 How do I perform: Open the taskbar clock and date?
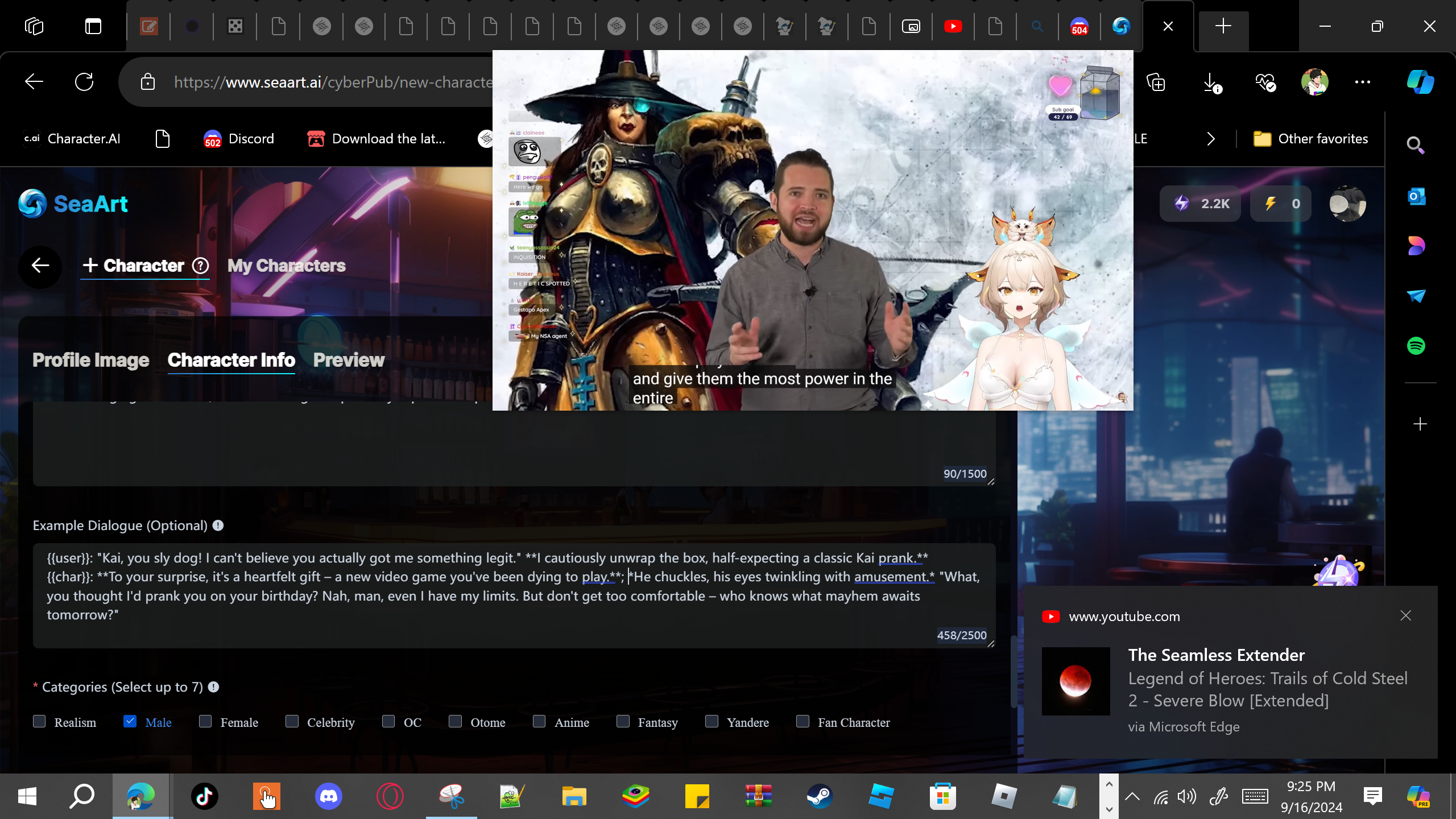[x=1311, y=796]
